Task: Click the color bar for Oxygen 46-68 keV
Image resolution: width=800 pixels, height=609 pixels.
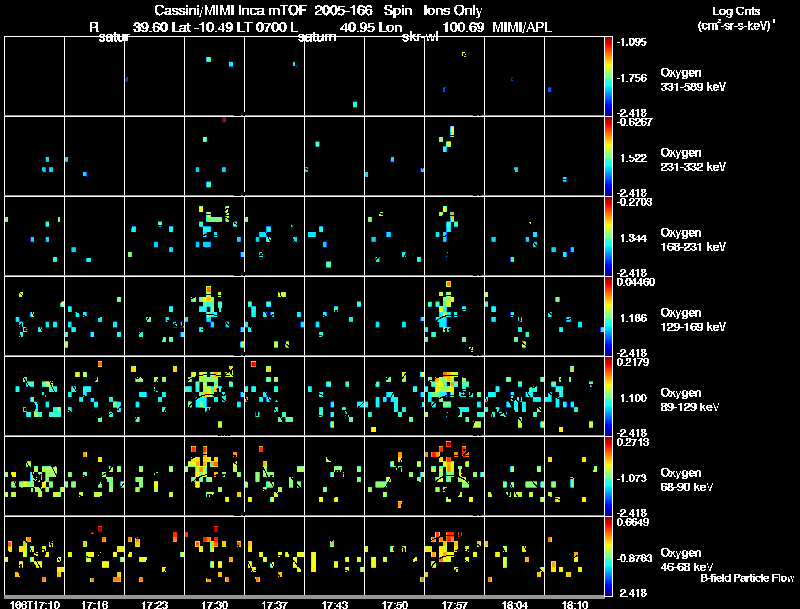Action: (x=608, y=556)
